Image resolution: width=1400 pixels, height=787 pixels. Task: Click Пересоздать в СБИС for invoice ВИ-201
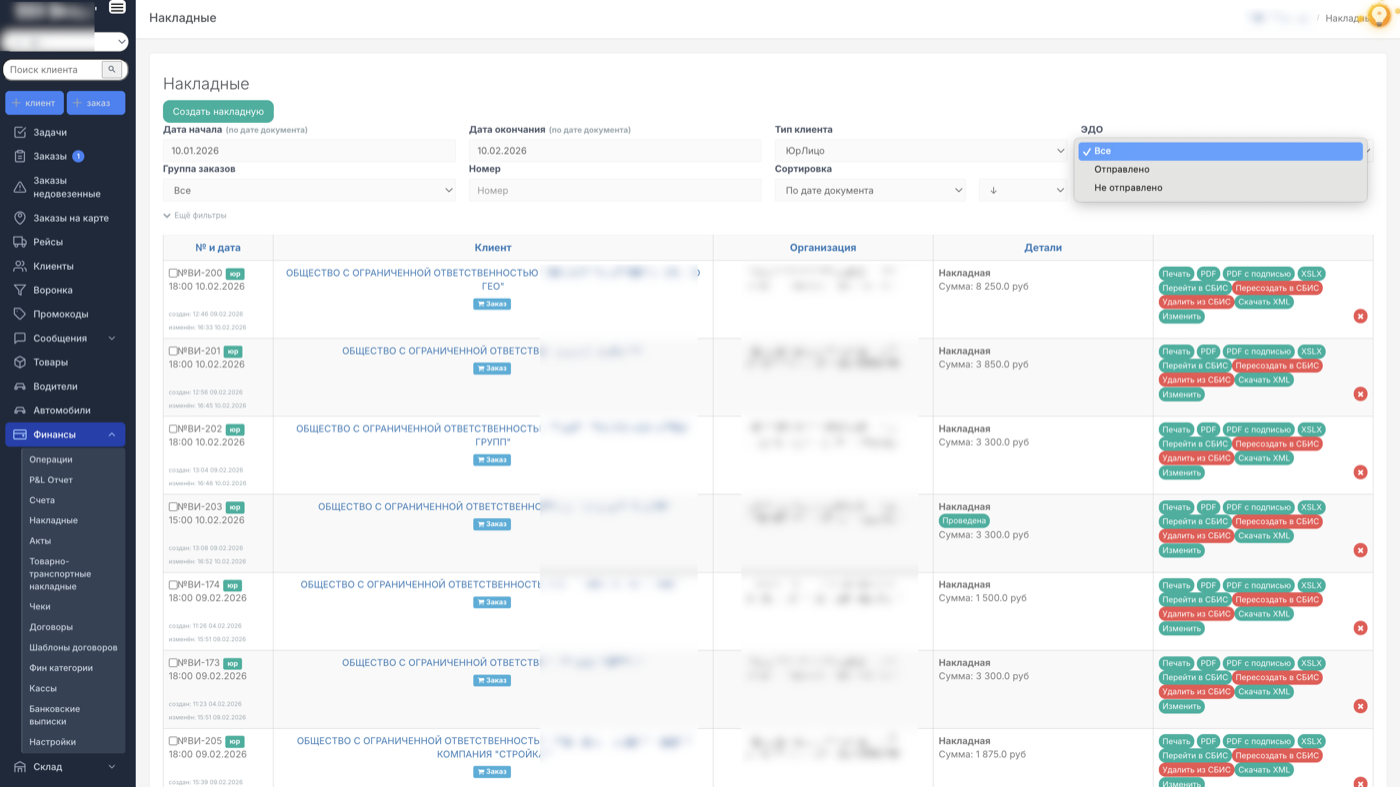click(x=1277, y=366)
